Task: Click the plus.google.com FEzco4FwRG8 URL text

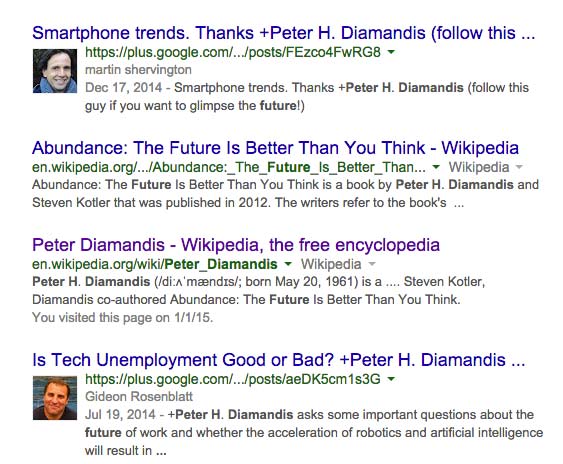Action: (x=233, y=52)
